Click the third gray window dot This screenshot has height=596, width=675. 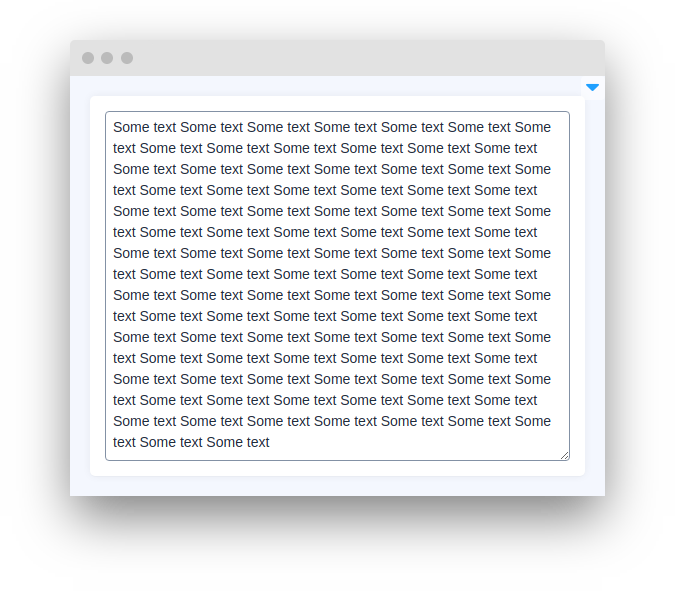(x=127, y=58)
